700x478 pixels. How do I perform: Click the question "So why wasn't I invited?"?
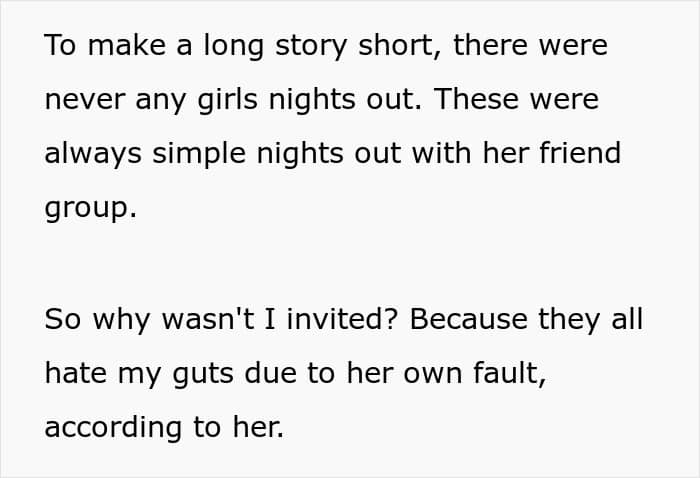pos(221,320)
